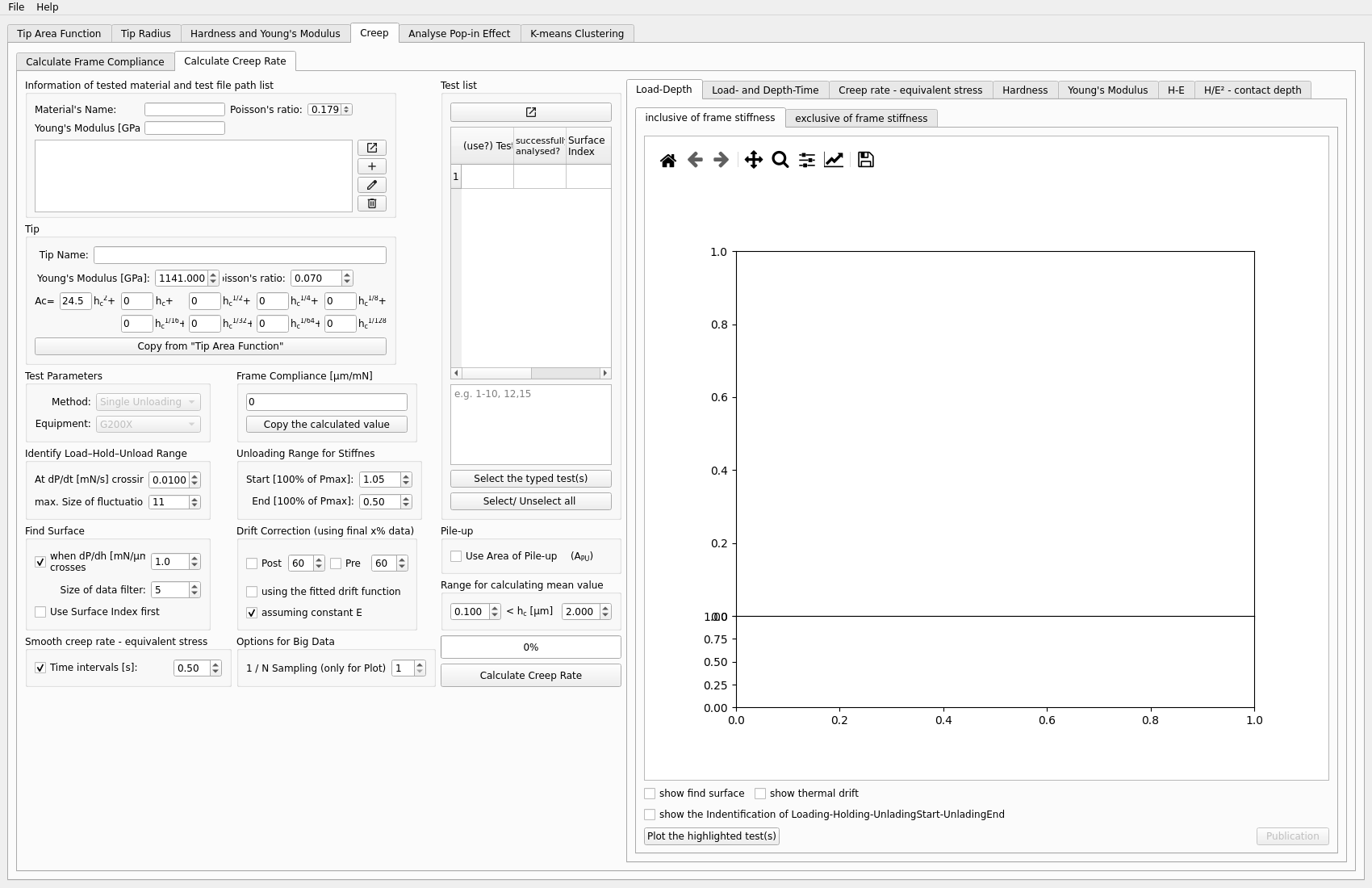Enable the show thermal drift checkbox

[760, 794]
